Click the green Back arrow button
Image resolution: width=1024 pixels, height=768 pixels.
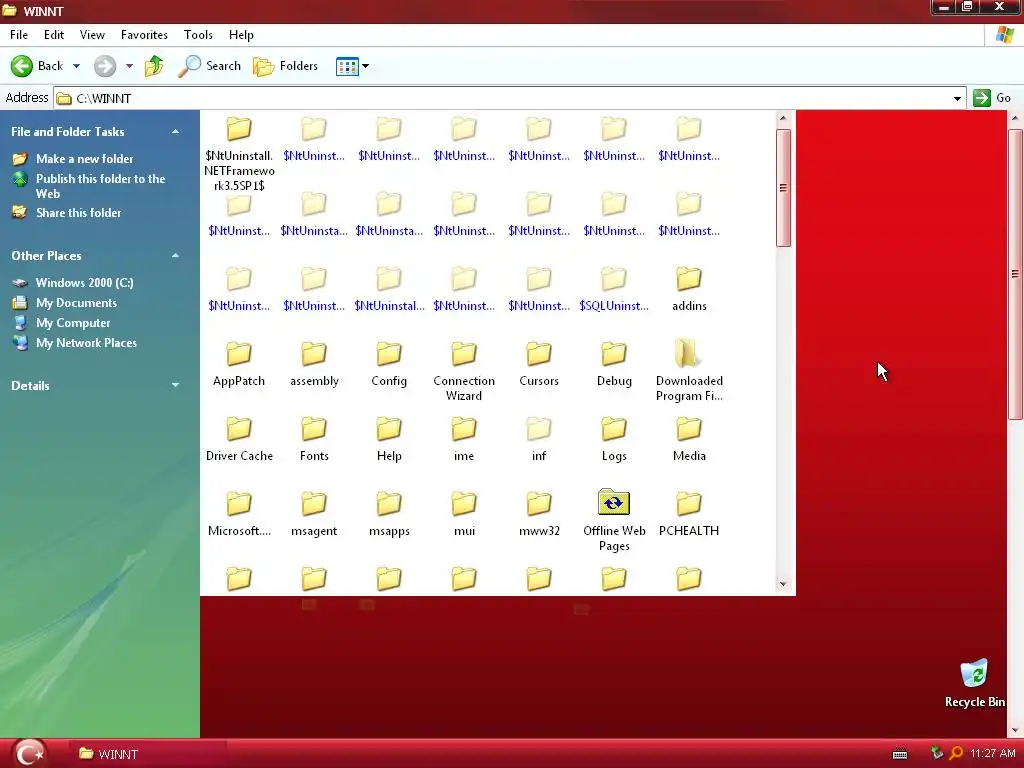pos(22,66)
